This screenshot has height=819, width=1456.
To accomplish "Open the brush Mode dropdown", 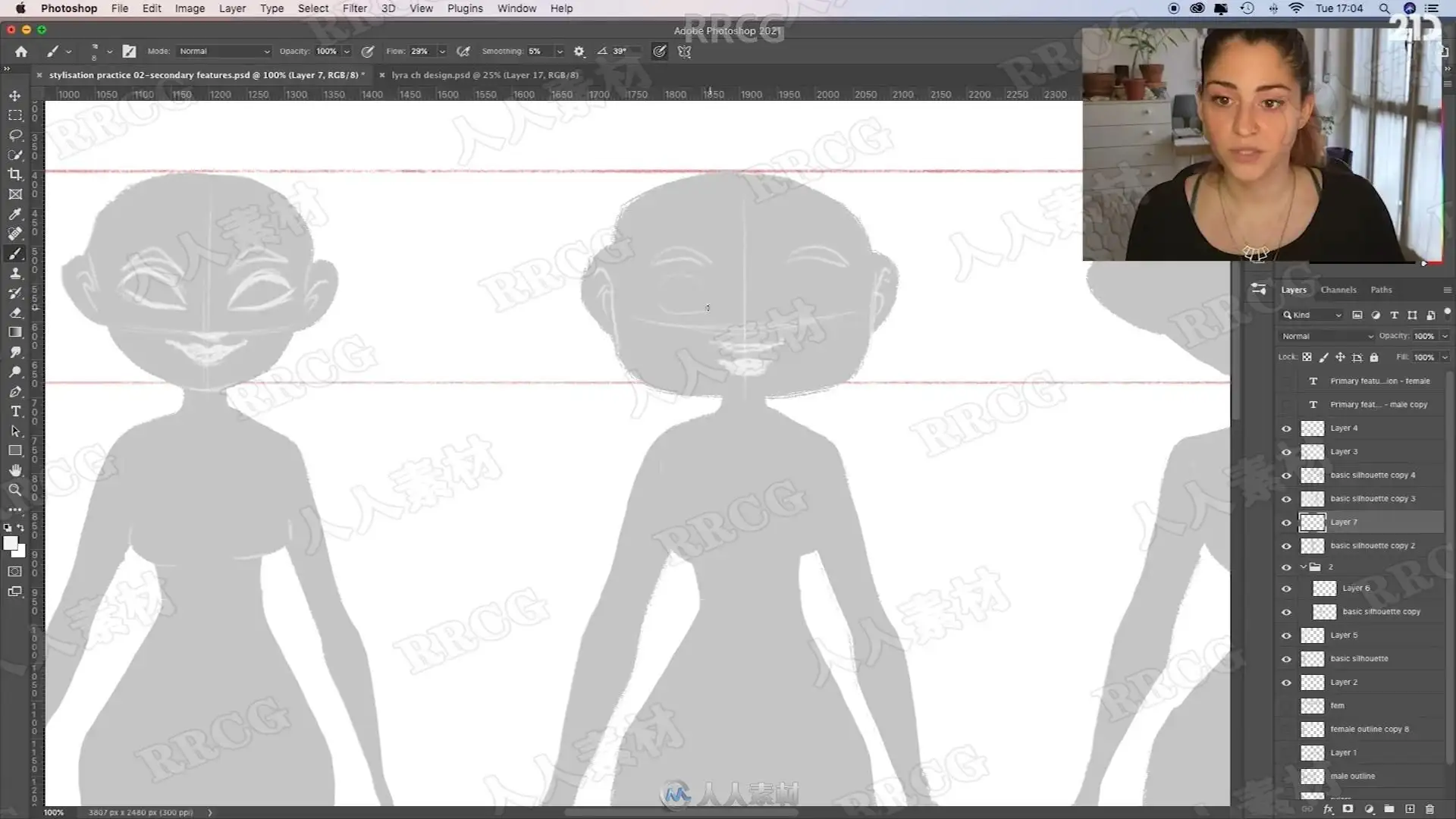I will tap(224, 52).
